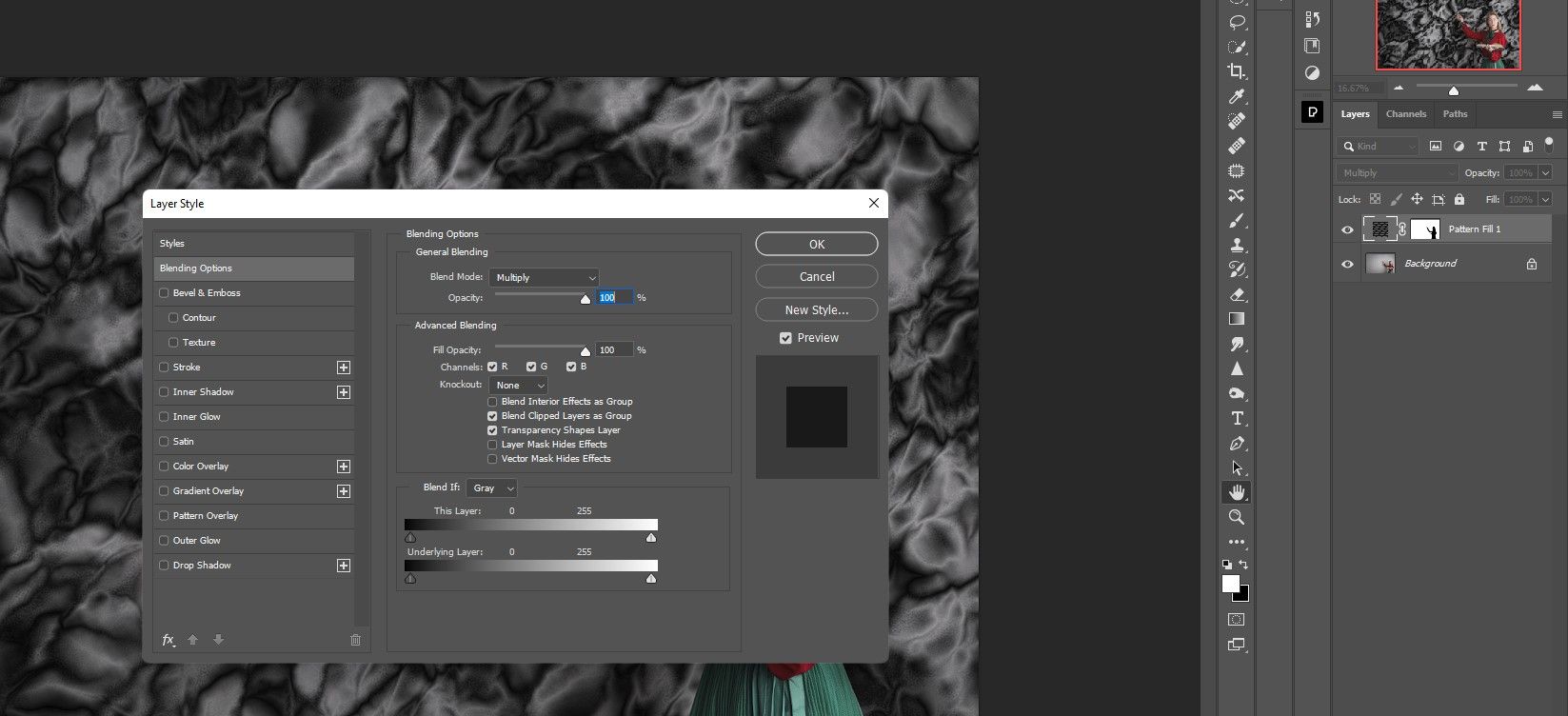Select the Sharpen tool
Screen dimensions: 1568x716
click(x=1237, y=368)
